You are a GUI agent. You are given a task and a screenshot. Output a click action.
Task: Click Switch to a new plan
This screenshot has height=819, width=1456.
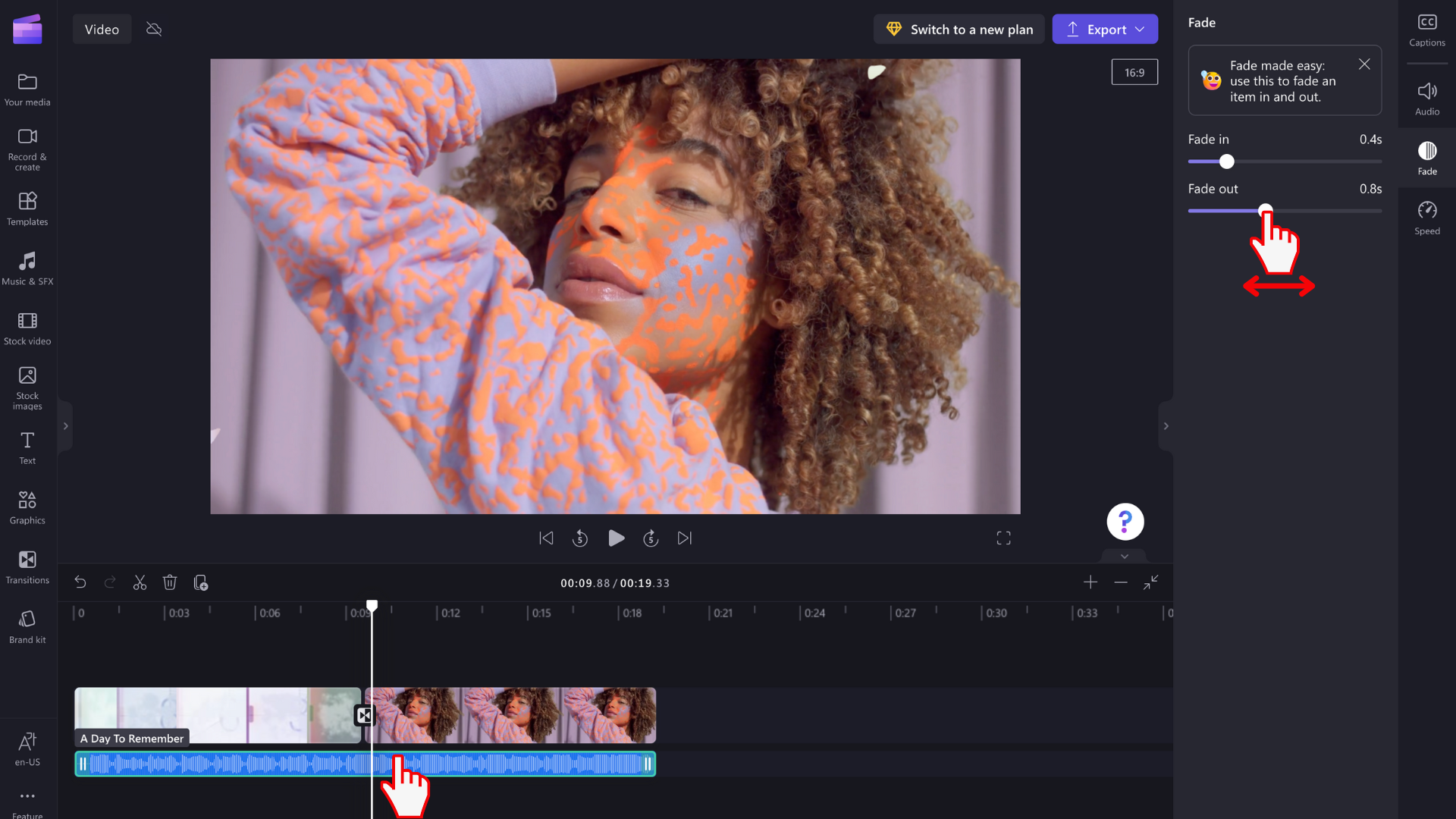point(960,29)
